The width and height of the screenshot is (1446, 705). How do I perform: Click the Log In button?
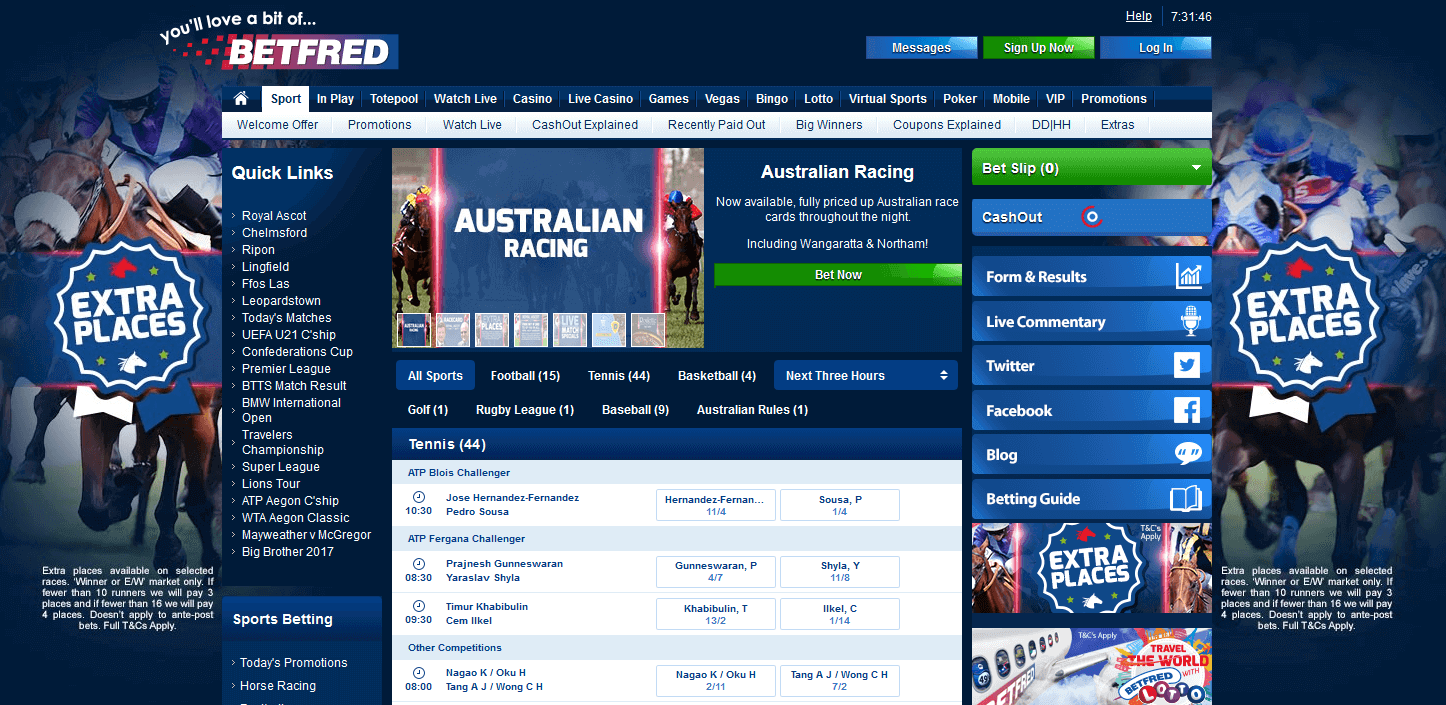click(x=1156, y=47)
